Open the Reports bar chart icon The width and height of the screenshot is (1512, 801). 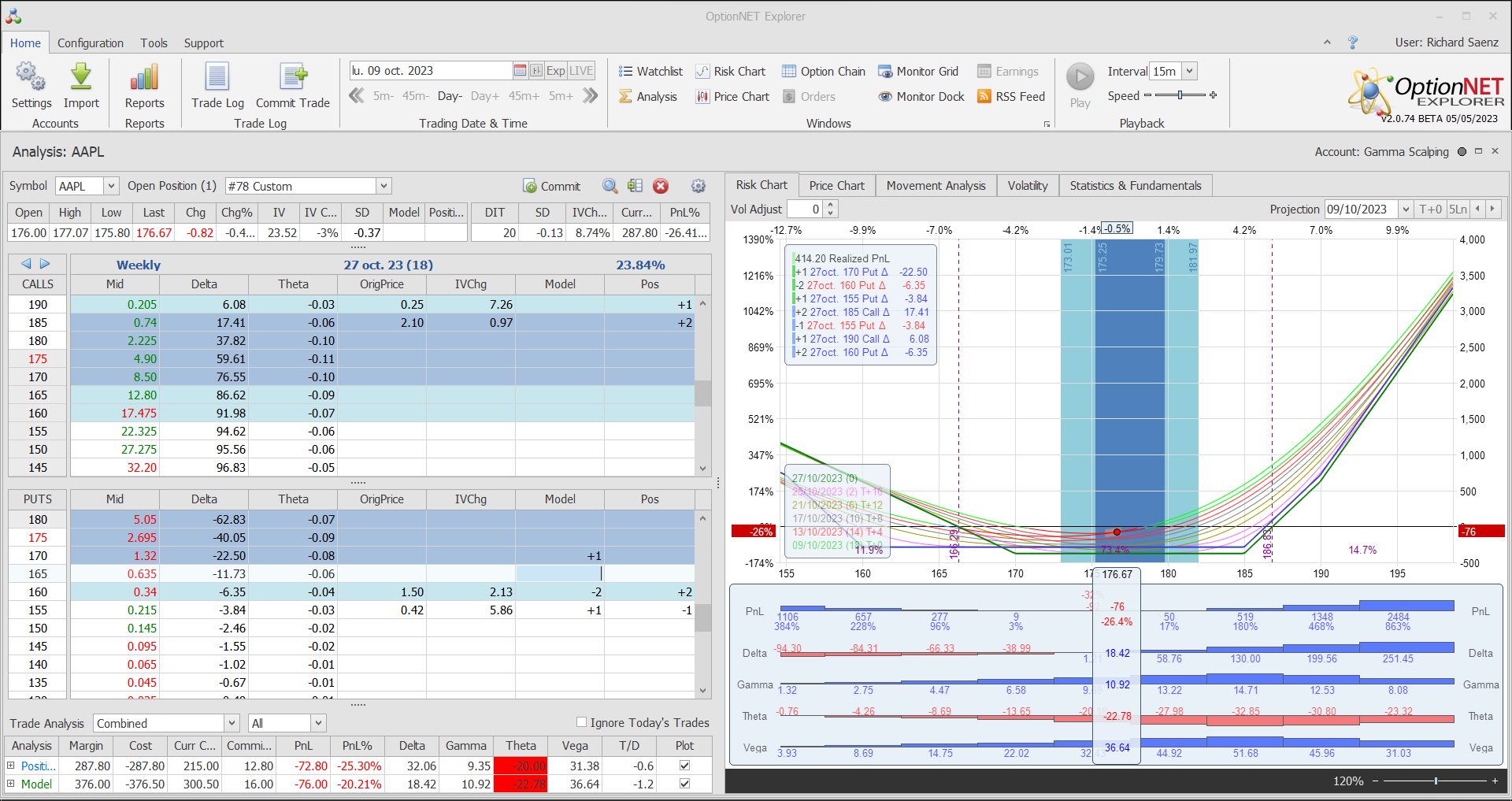click(144, 77)
